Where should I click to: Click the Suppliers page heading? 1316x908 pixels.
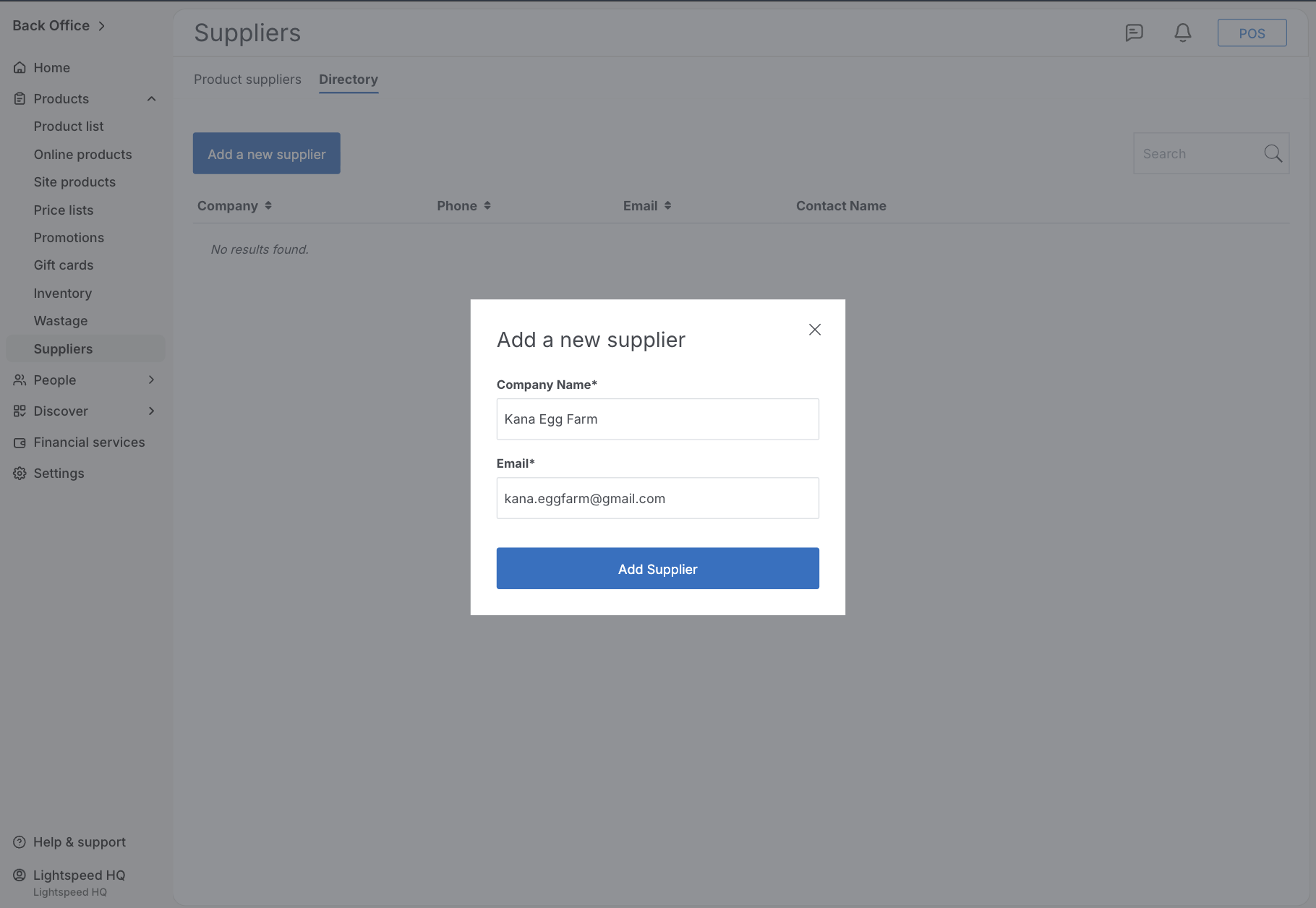(247, 33)
